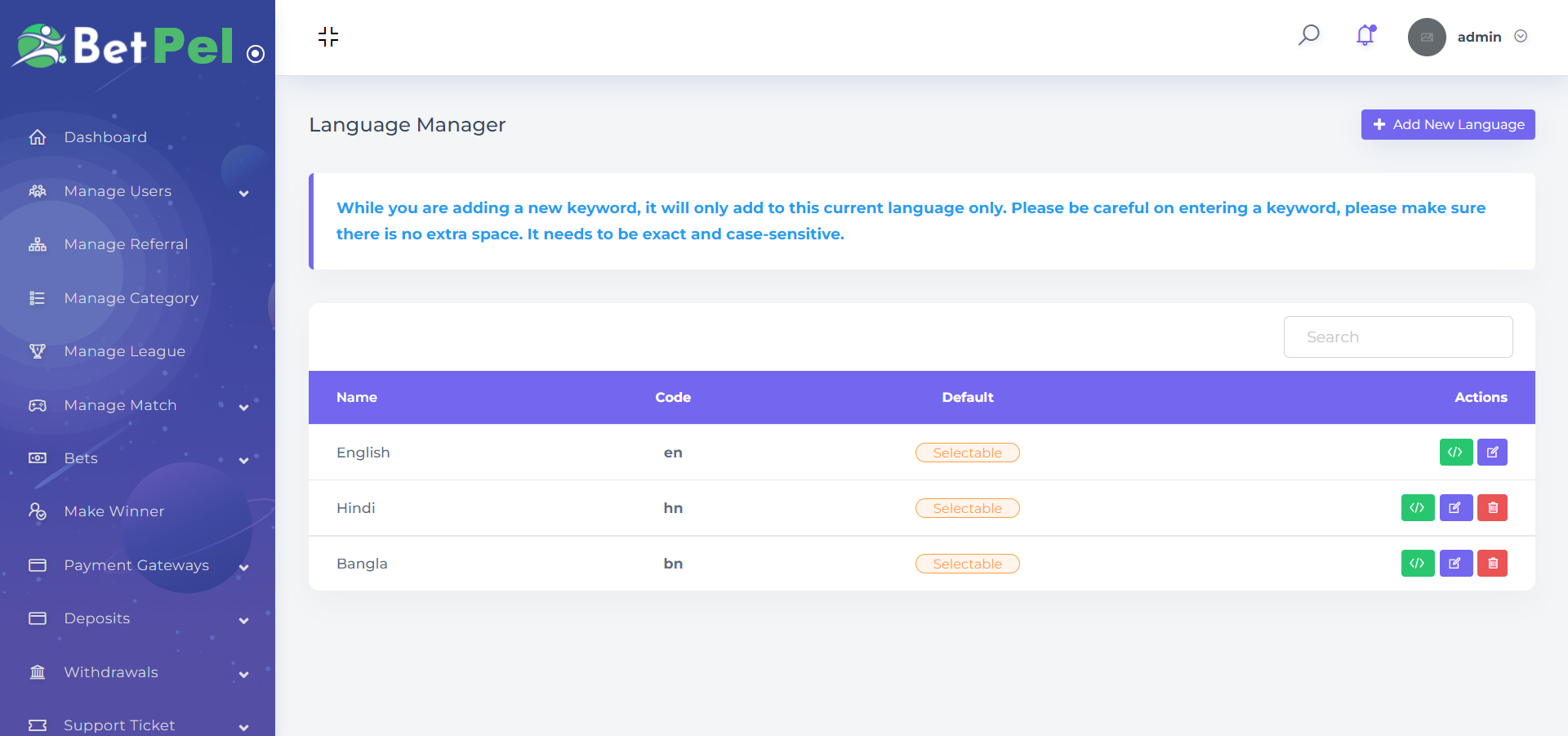Open Support Ticket sidebar menu
The height and width of the screenshot is (736, 1568).
coord(119,725)
